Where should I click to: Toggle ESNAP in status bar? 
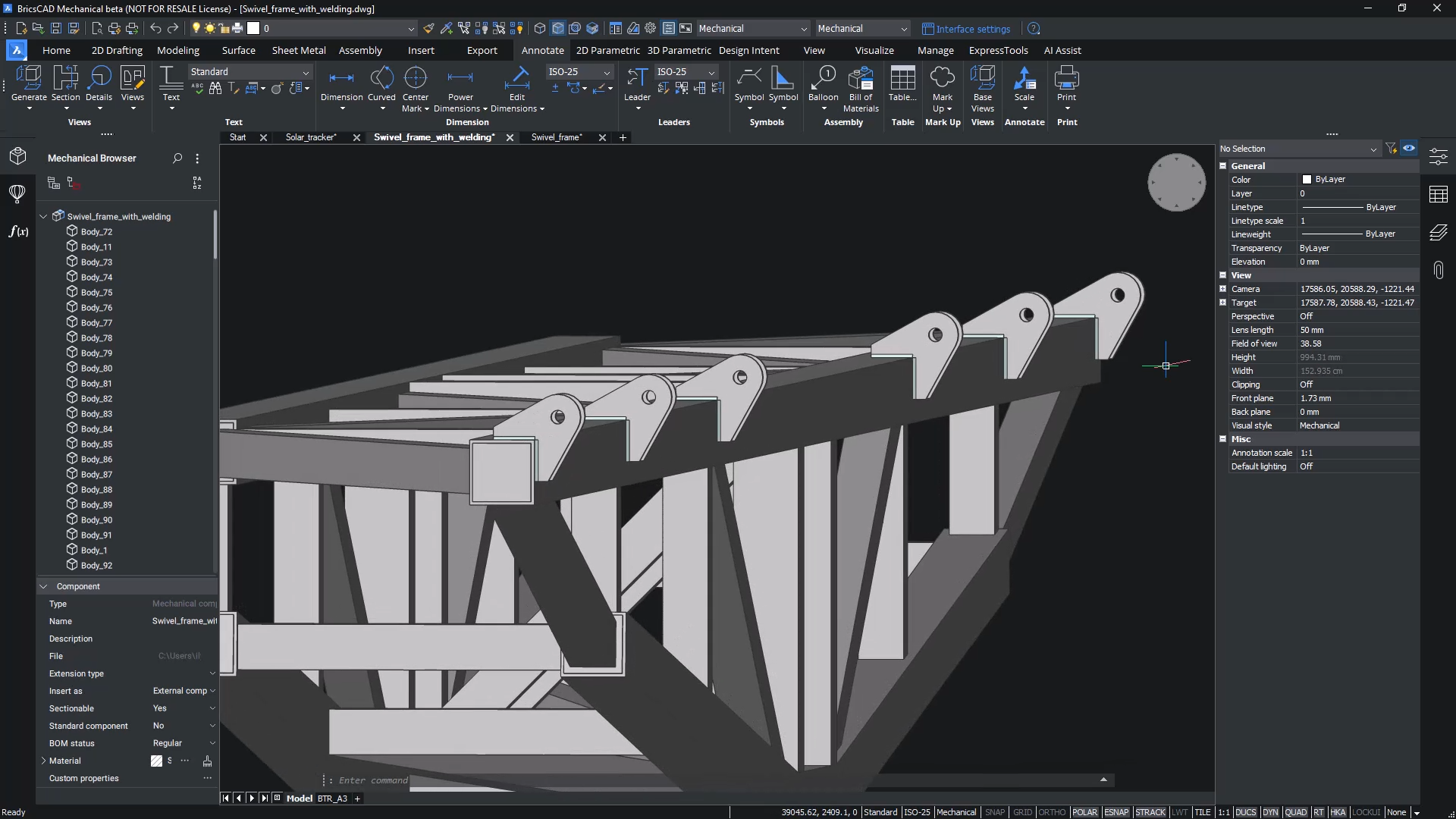pos(1116,812)
